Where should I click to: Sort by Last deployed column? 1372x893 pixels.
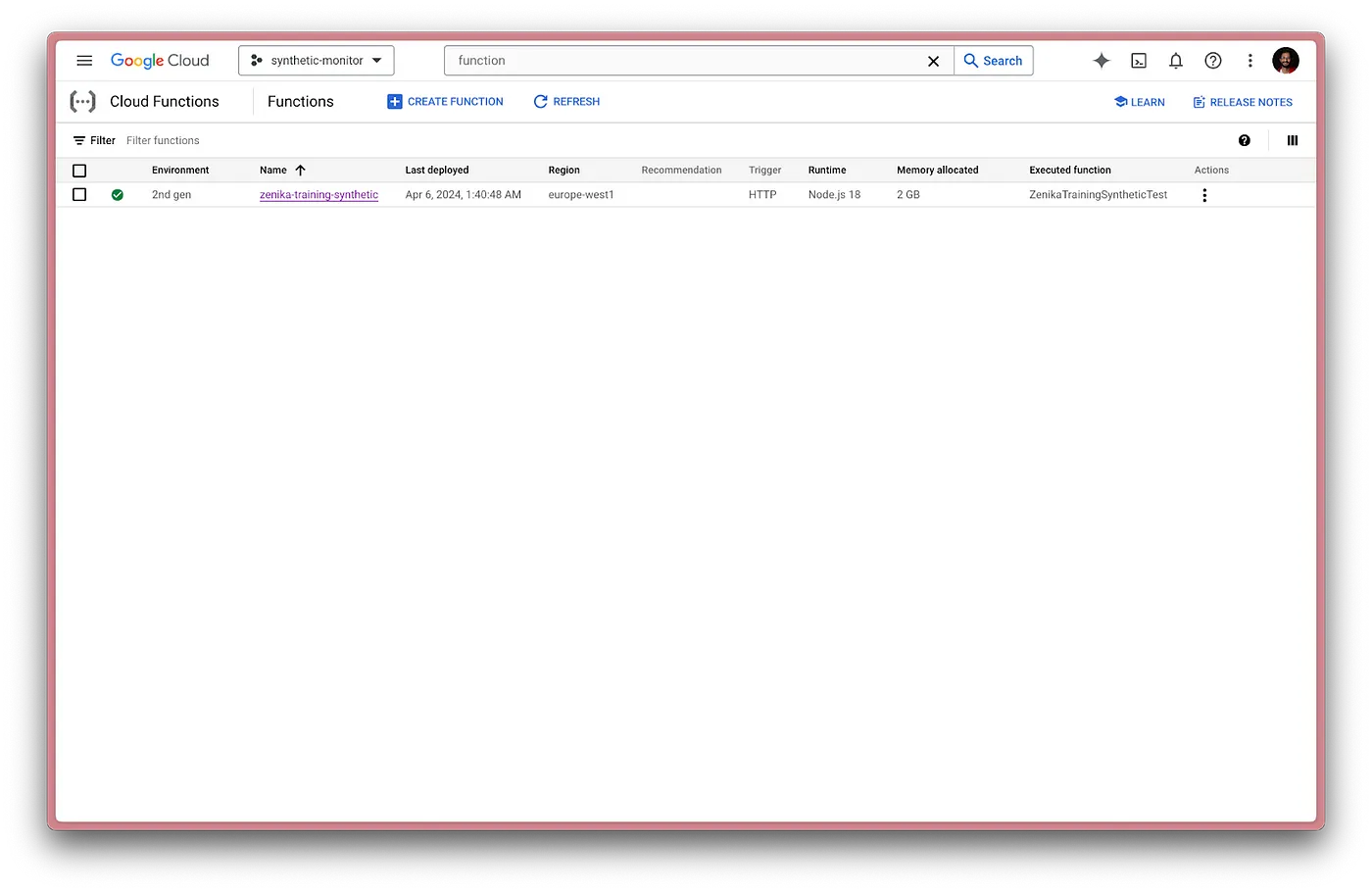(437, 171)
